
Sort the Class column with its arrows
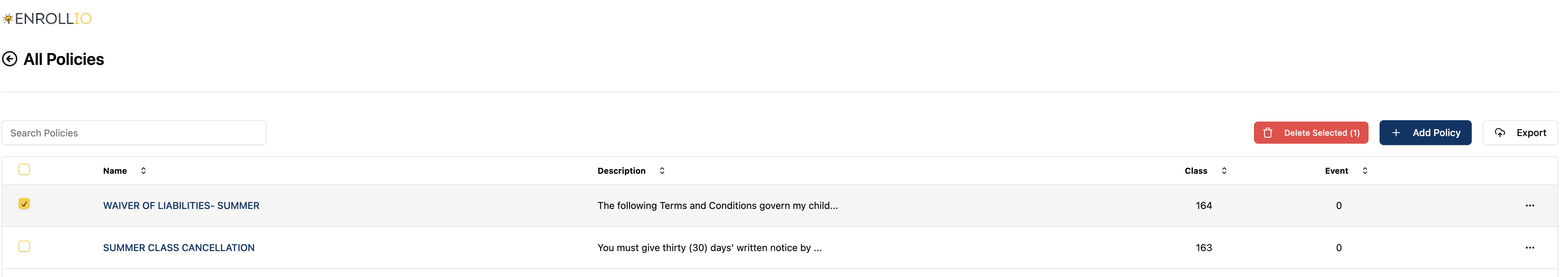pos(1225,171)
